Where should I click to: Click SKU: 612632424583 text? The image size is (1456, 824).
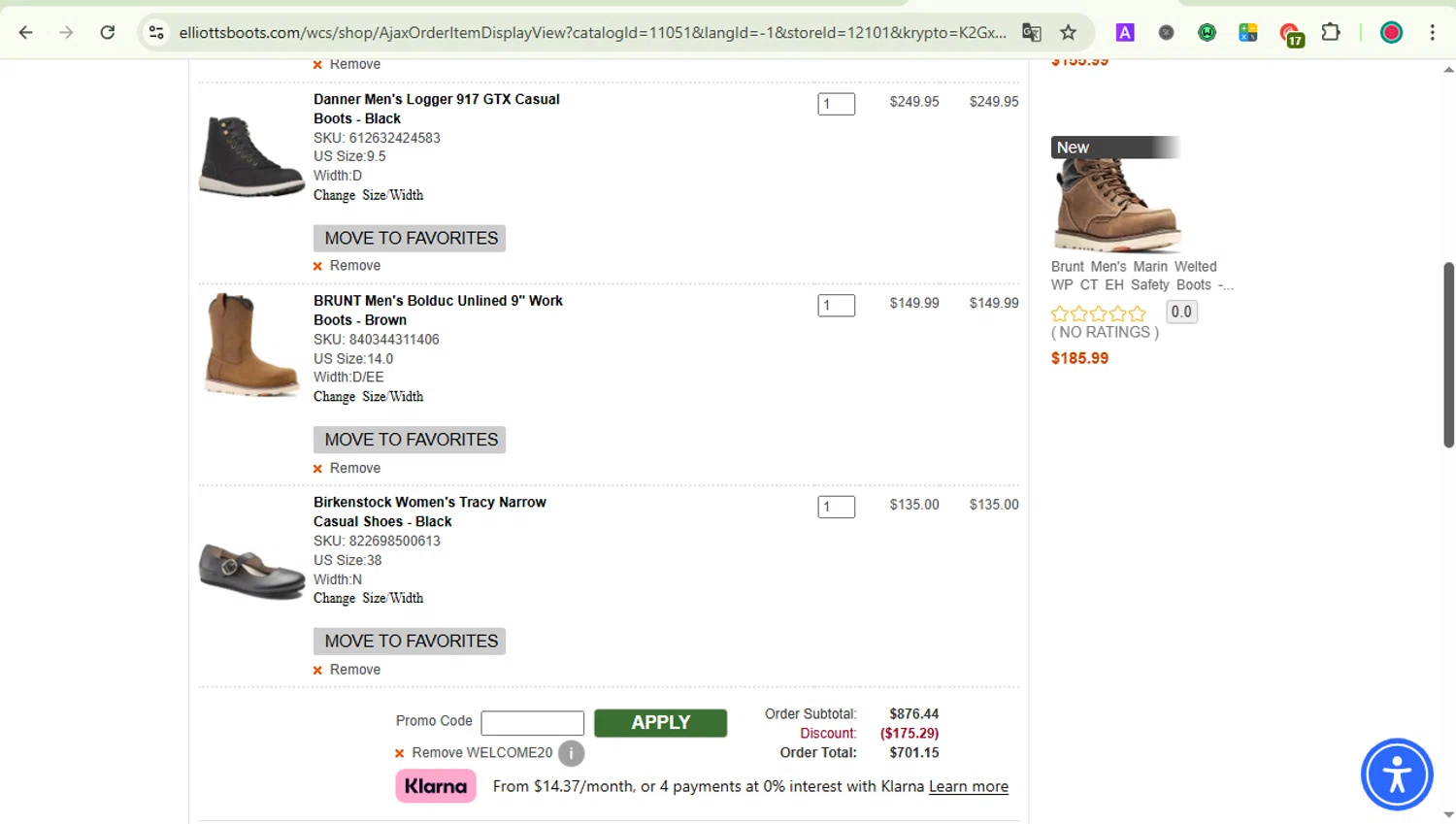point(377,138)
